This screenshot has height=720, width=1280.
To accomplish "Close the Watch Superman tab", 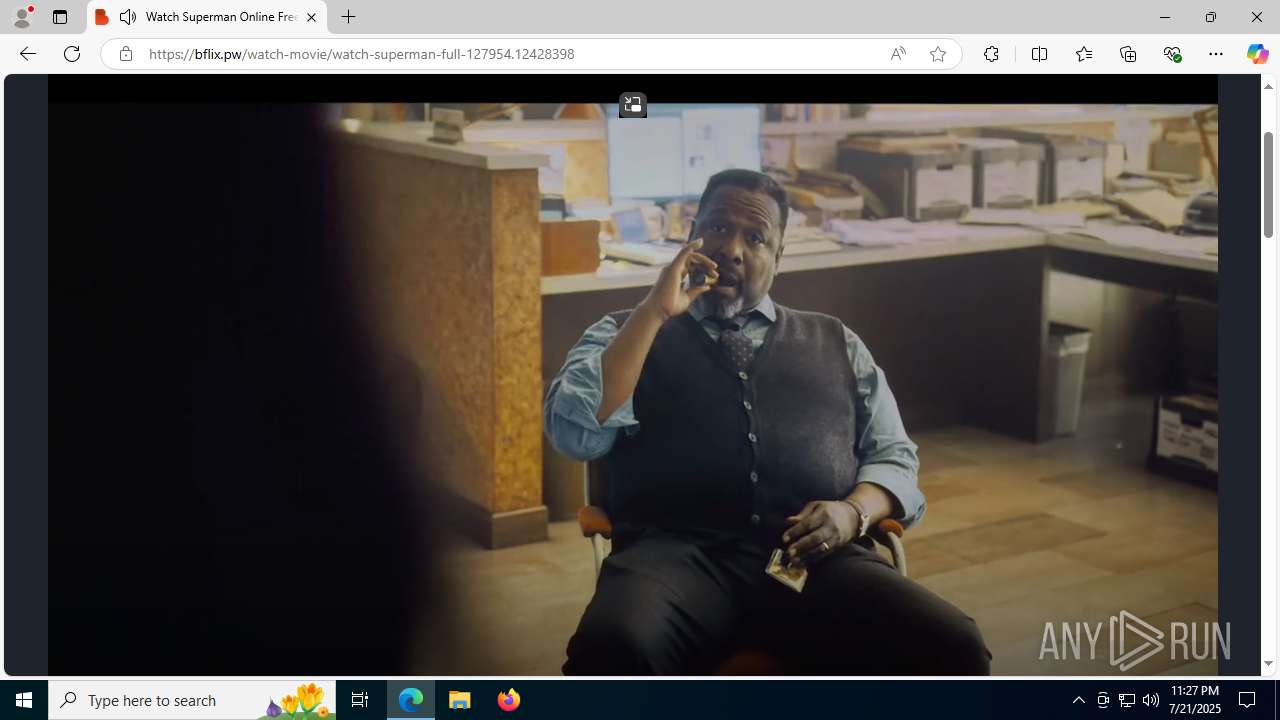I will tap(311, 17).
